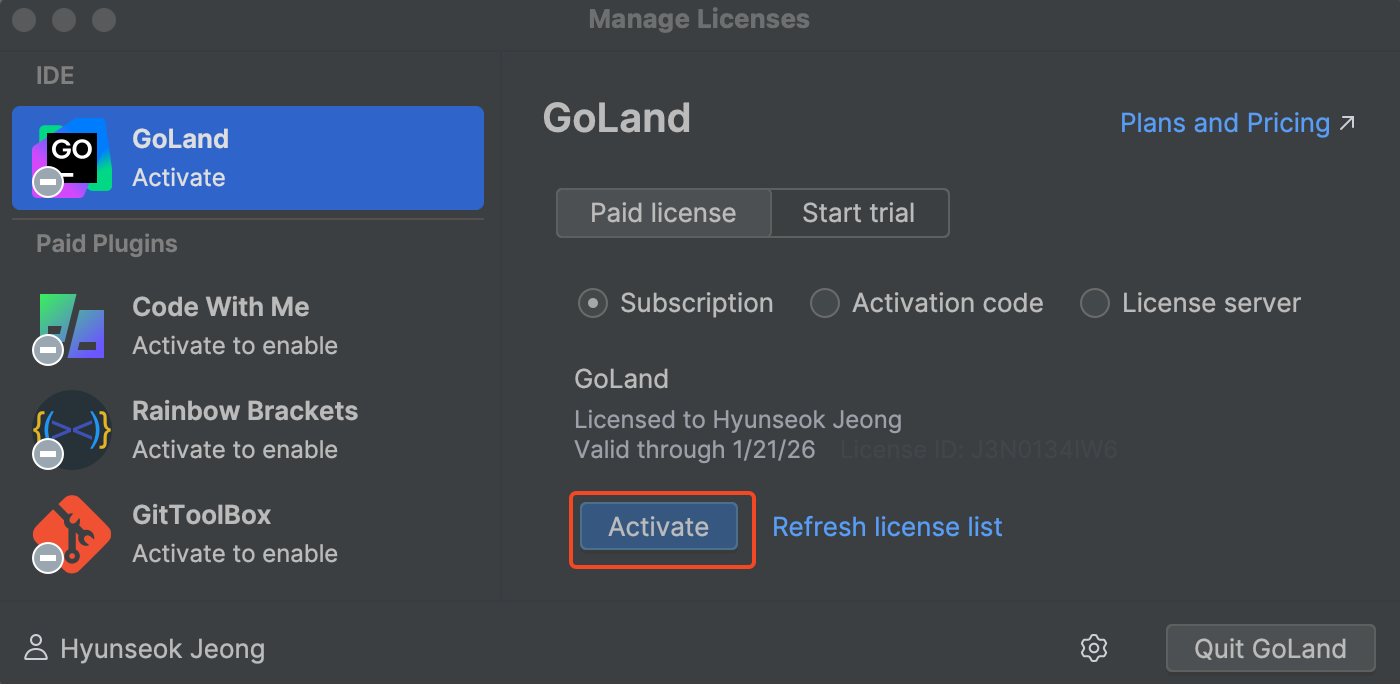The height and width of the screenshot is (684, 1400).
Task: Open settings via the gear icon
Action: click(1094, 648)
